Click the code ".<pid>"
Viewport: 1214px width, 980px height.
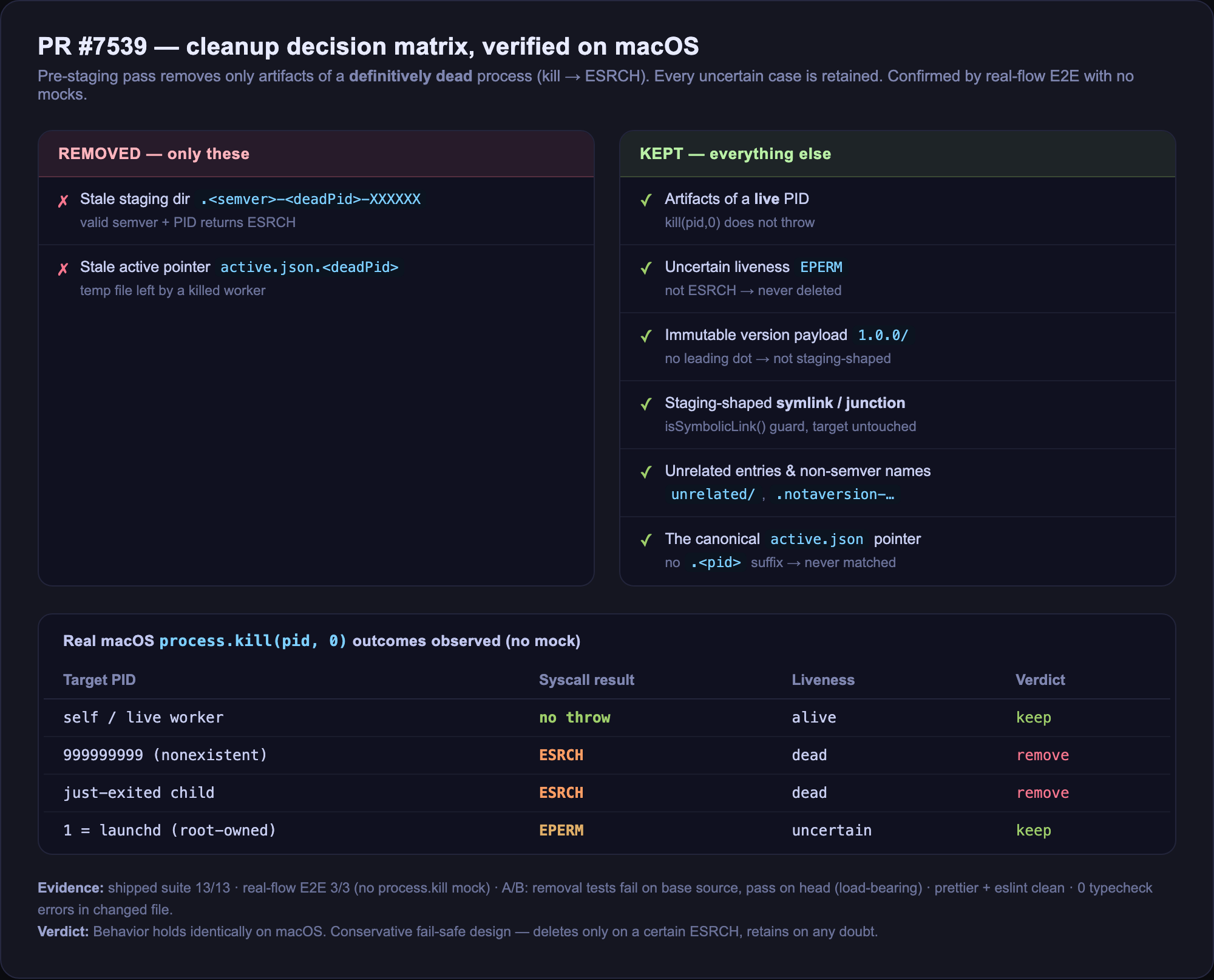click(716, 562)
